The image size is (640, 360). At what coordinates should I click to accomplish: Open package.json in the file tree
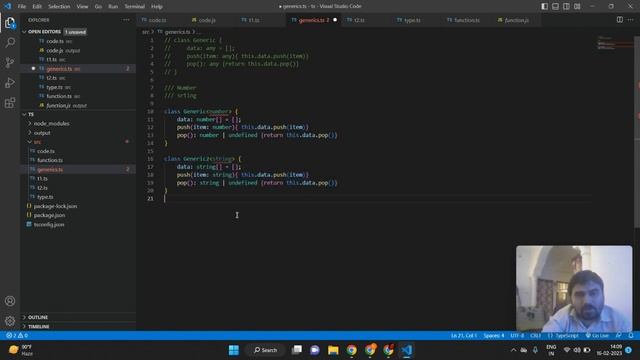49,215
